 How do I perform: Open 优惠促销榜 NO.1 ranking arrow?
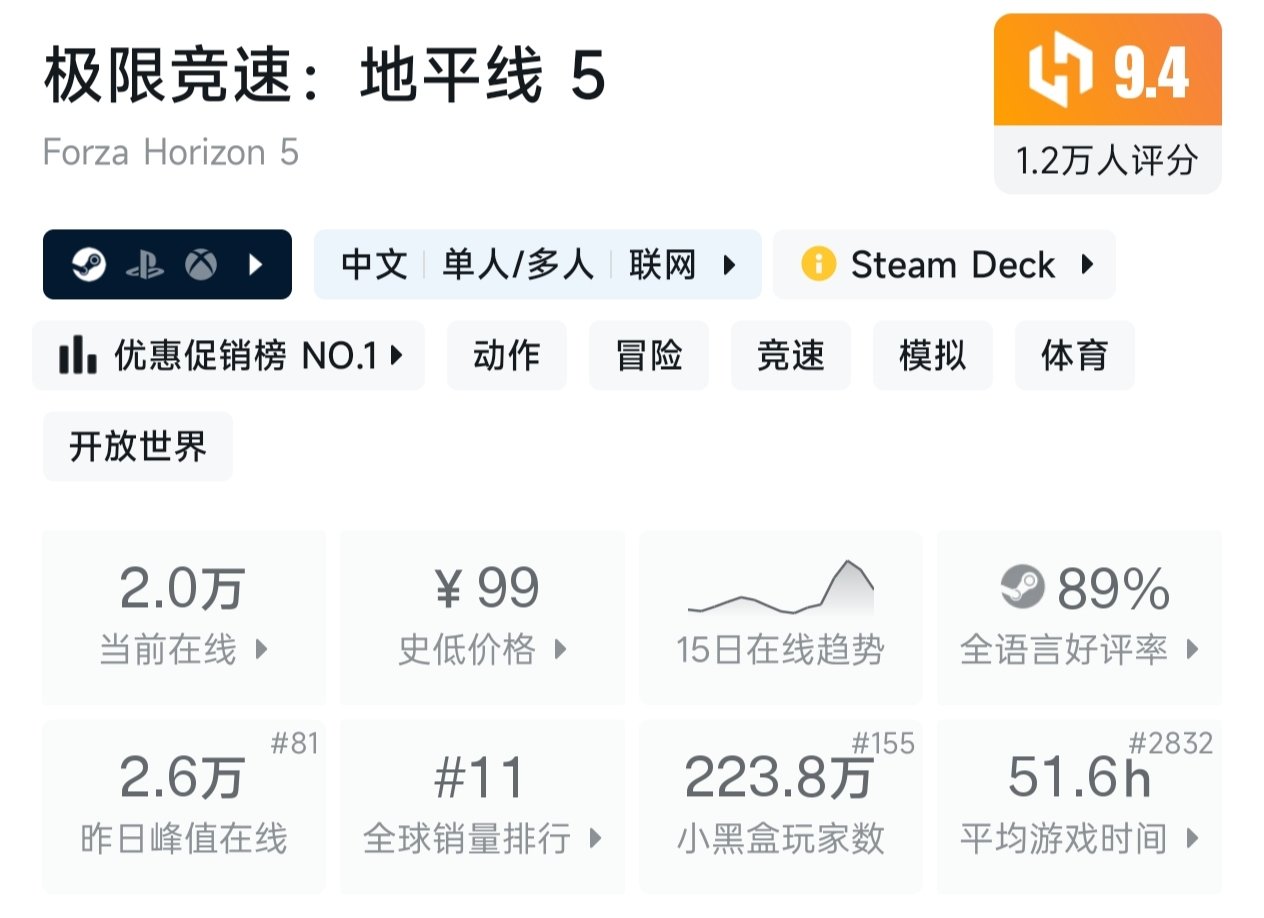(x=397, y=355)
